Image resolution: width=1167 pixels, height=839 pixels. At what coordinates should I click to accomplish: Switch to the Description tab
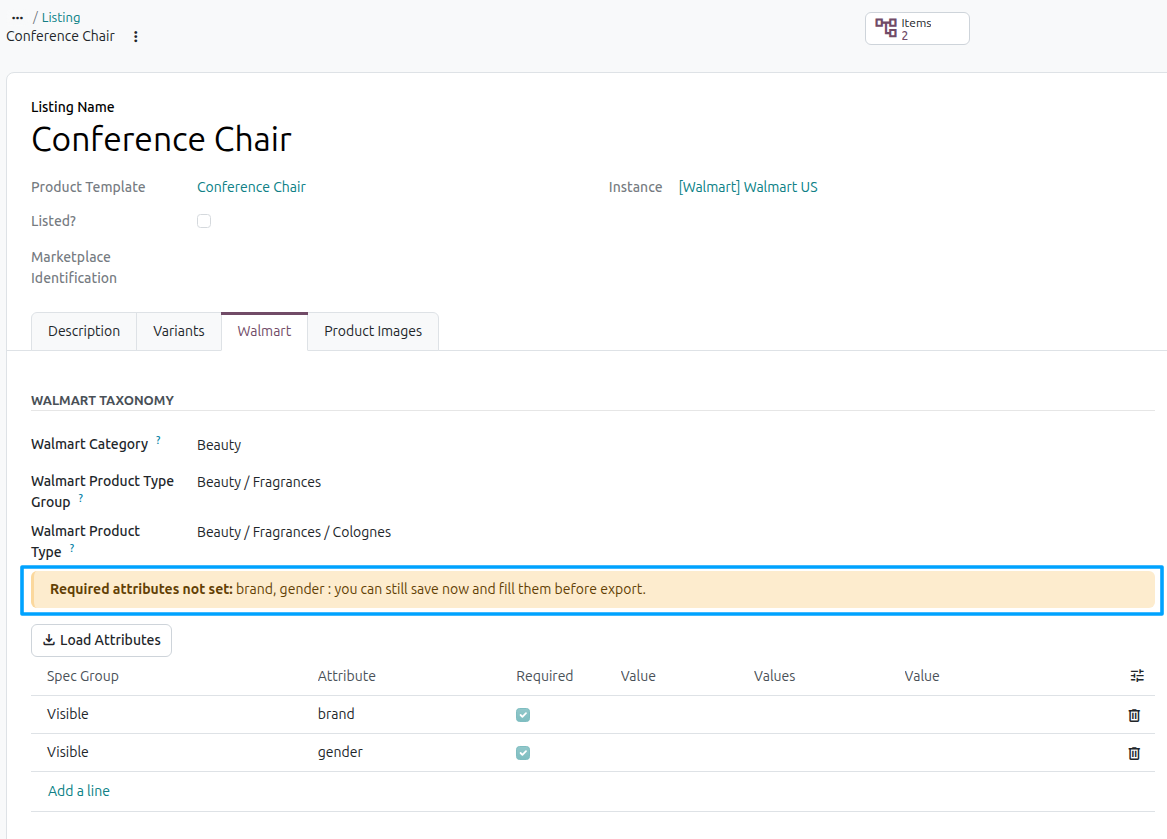[84, 331]
